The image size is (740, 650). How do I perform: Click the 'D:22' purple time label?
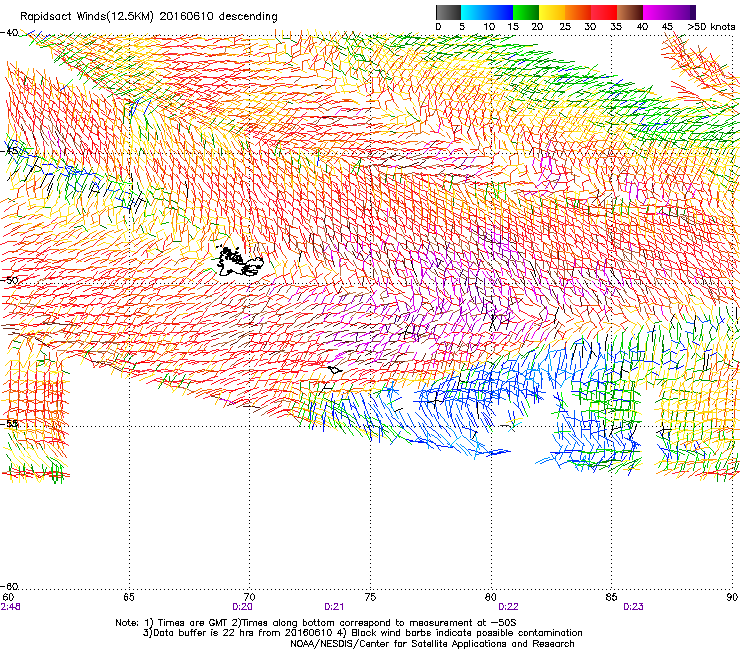pyautogui.click(x=508, y=607)
